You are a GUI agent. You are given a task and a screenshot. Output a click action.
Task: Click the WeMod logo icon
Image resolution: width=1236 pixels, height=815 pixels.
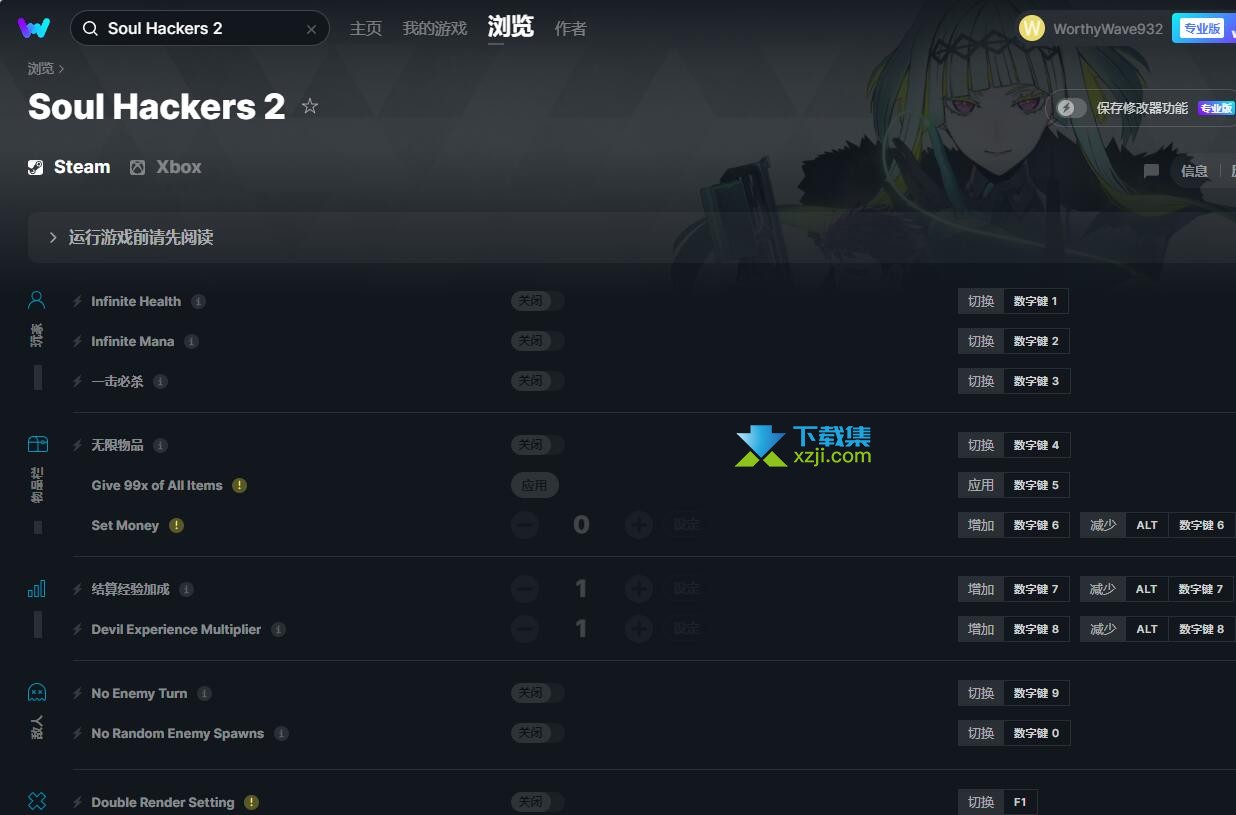[x=34, y=28]
